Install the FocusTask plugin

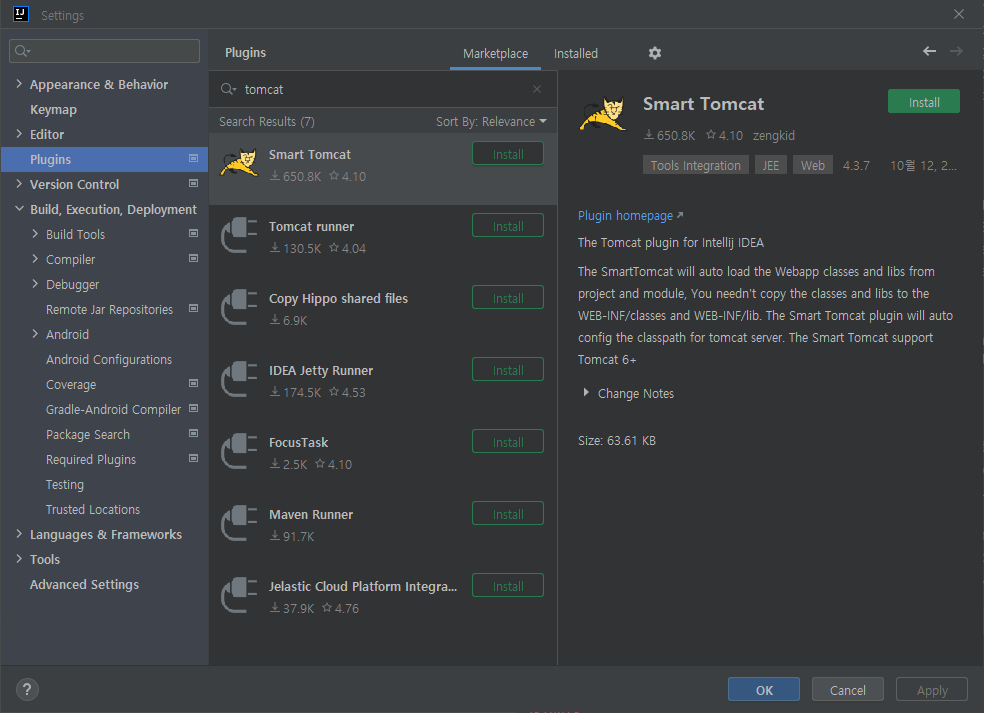point(508,442)
